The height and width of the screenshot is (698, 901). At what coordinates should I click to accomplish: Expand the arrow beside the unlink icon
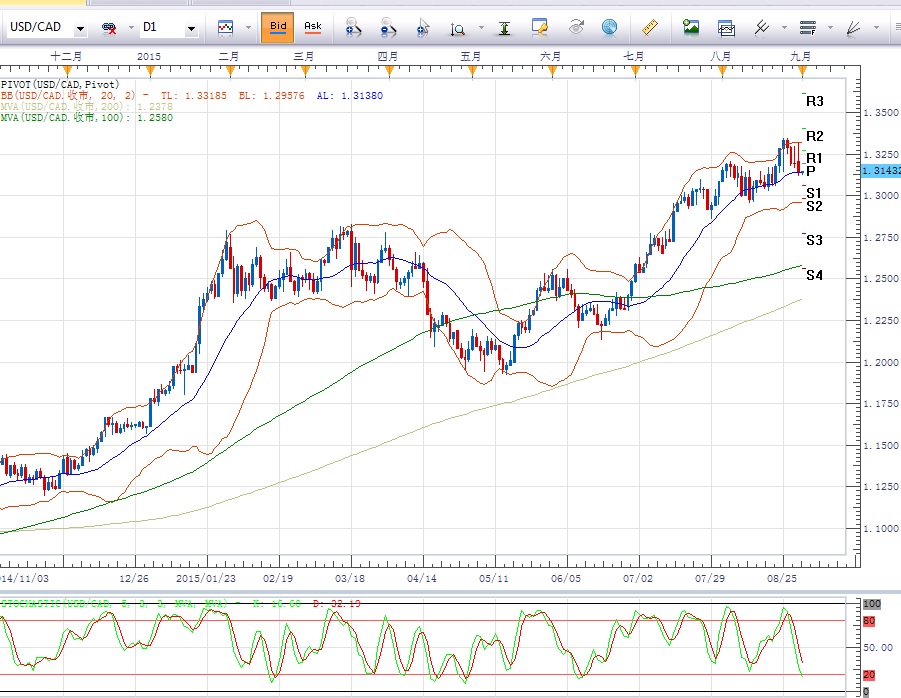pyautogui.click(x=131, y=28)
